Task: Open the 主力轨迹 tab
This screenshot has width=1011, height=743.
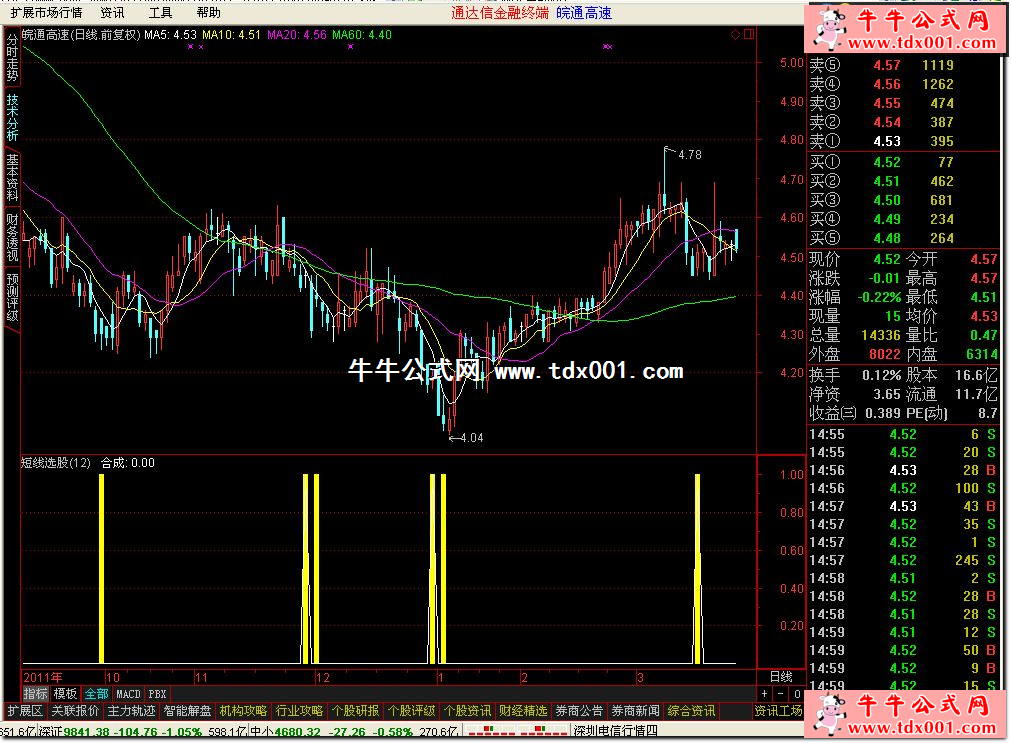Action: pyautogui.click(x=132, y=711)
